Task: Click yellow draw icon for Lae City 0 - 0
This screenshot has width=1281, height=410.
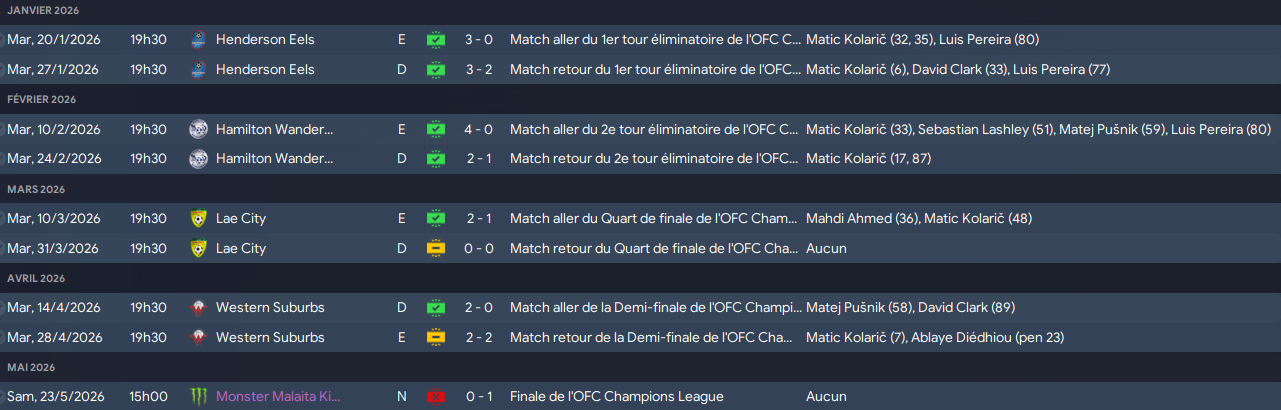Action: coord(435,248)
